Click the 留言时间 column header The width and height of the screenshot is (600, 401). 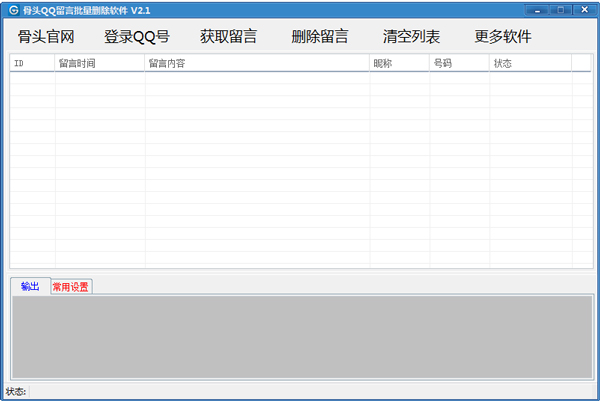tap(99, 63)
